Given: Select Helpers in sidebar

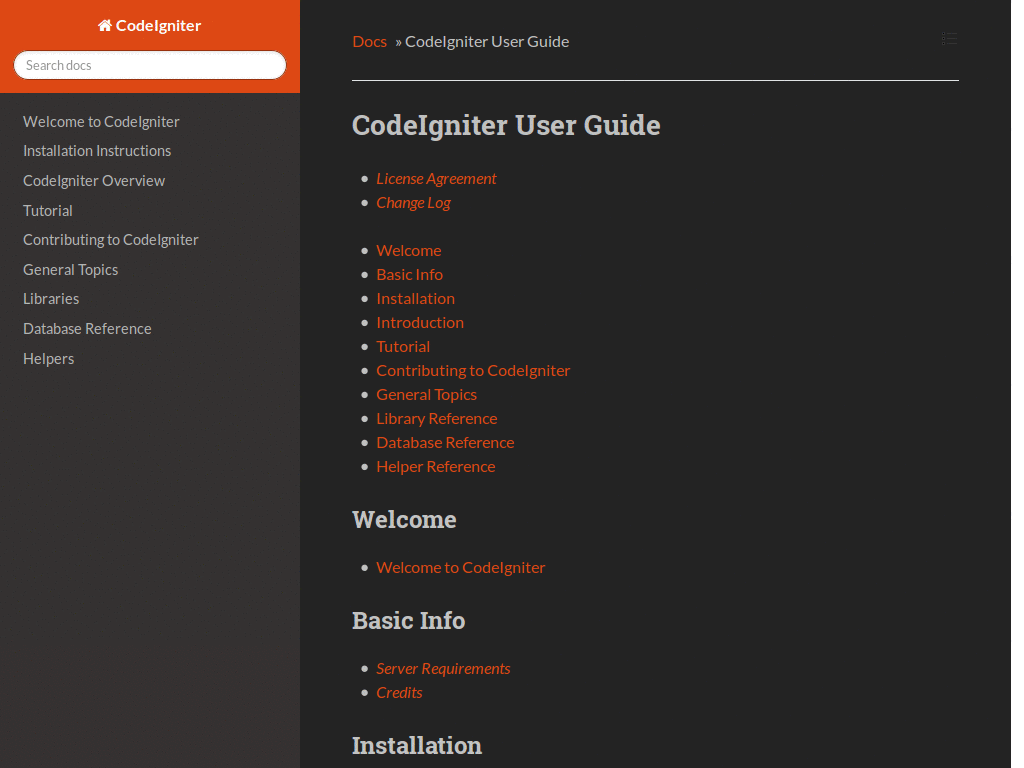Looking at the screenshot, I should pos(48,359).
